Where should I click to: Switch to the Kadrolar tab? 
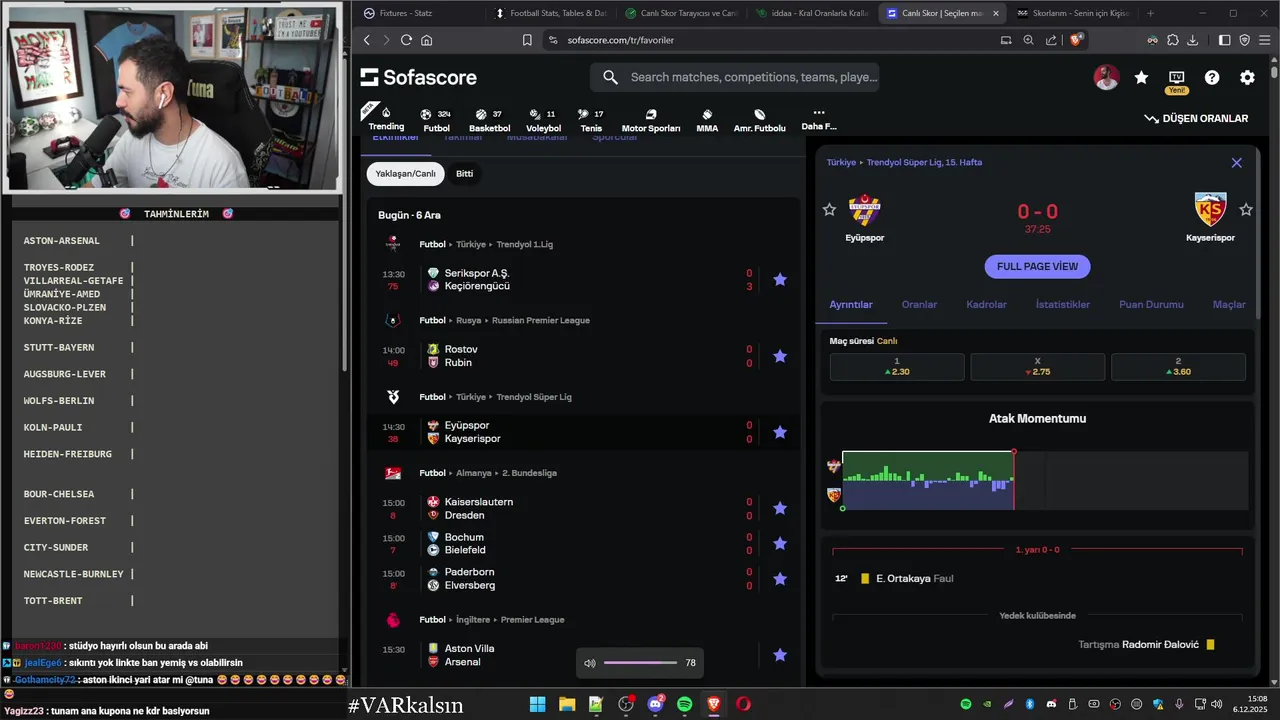click(986, 304)
